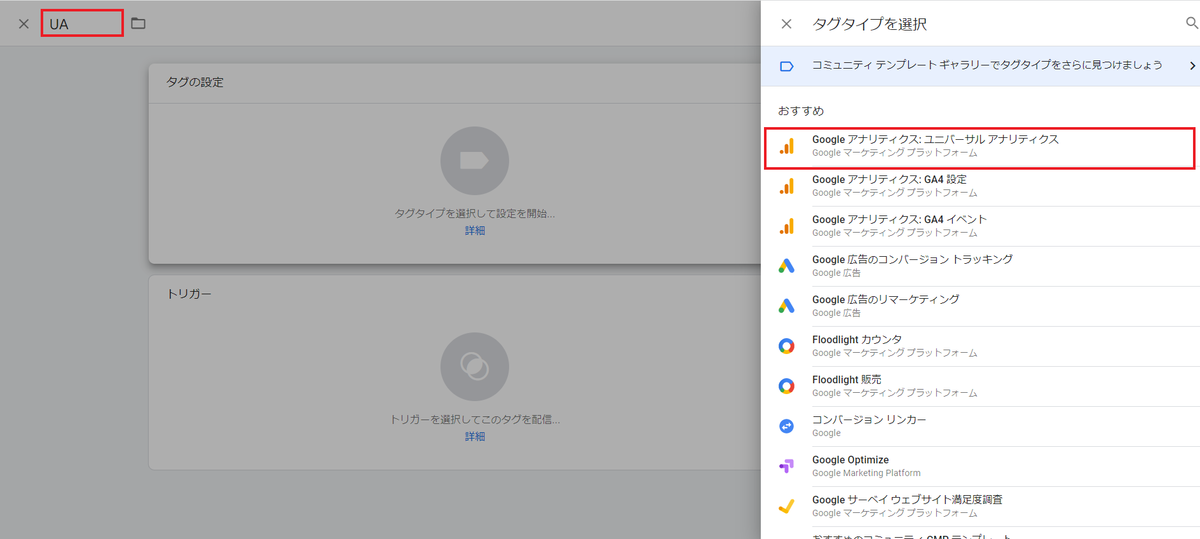Click the おすすめ section heading

coord(801,110)
